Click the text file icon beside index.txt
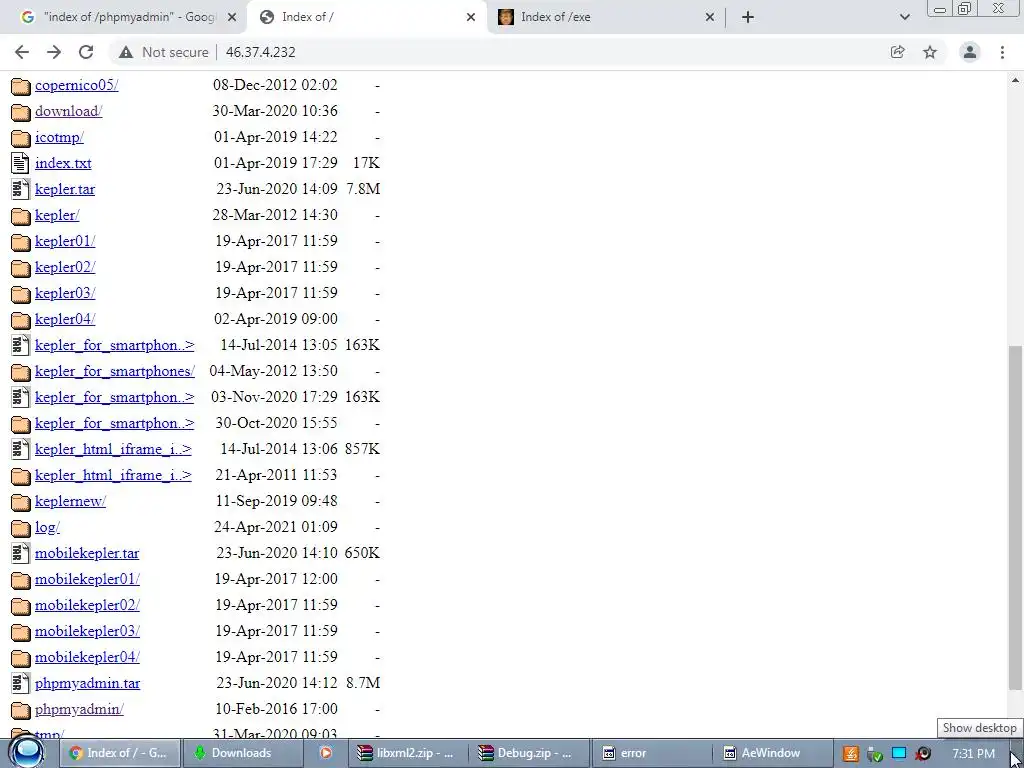The width and height of the screenshot is (1024, 768). tap(20, 163)
